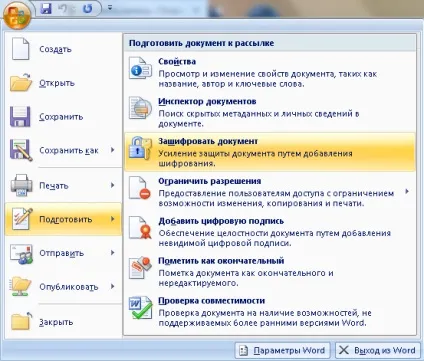This screenshot has height=361, width=424.
Task: Click the floppy-with-pencil icon for Сохранить как
Action: click(21, 150)
